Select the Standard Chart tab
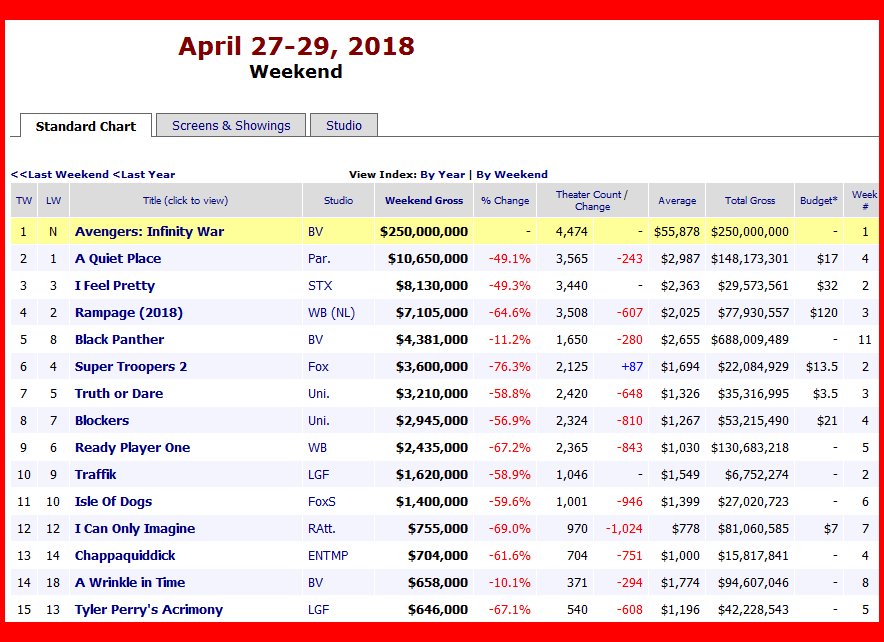 (86, 127)
